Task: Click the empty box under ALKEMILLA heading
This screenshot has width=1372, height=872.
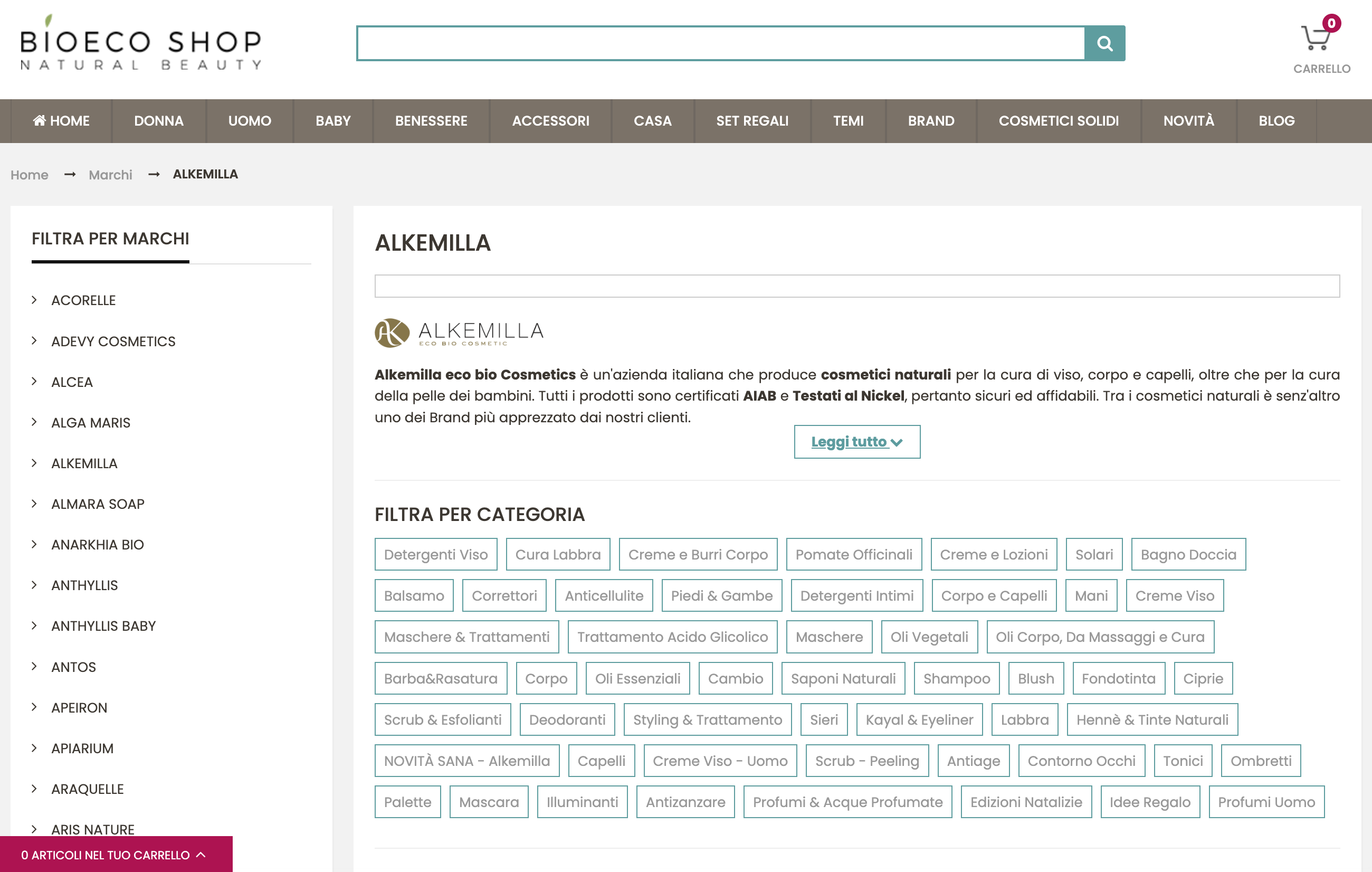Action: pyautogui.click(x=856, y=286)
